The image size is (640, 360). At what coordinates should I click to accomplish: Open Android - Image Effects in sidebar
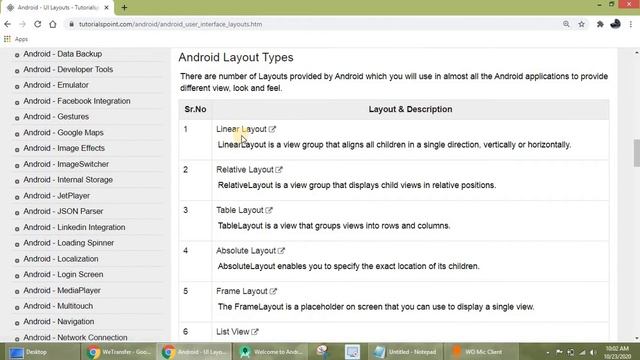(x=64, y=148)
